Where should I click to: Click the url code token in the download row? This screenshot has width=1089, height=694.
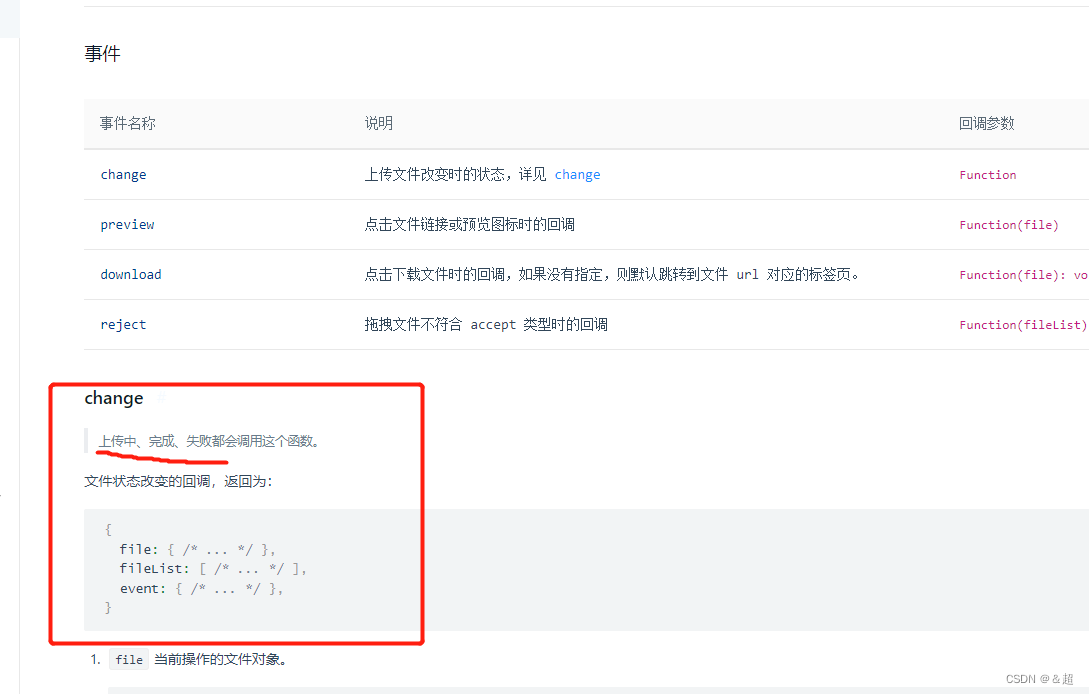746,274
